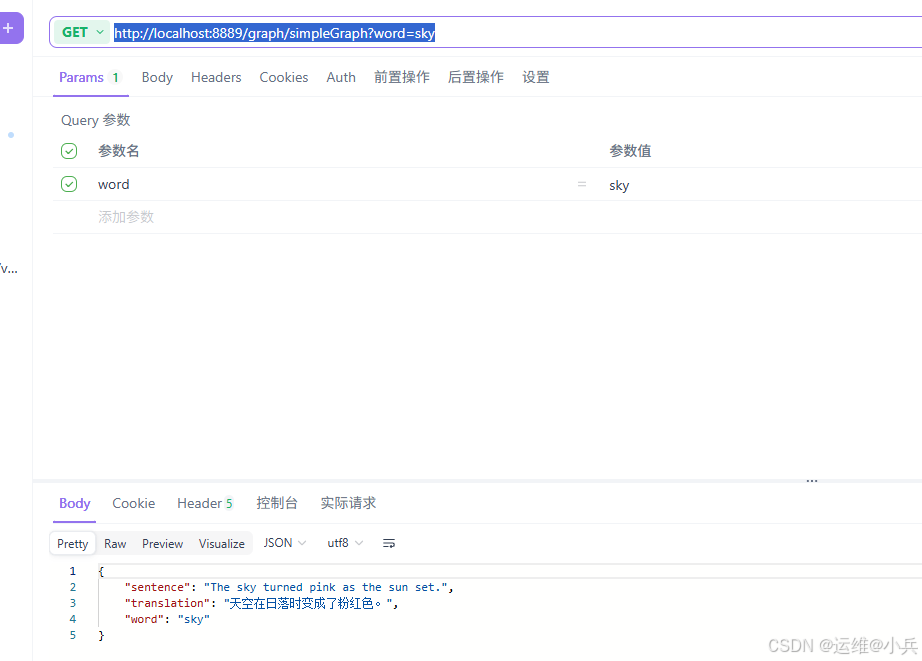Select the Visualize view button
Image resolution: width=922 pixels, height=661 pixels.
click(222, 543)
